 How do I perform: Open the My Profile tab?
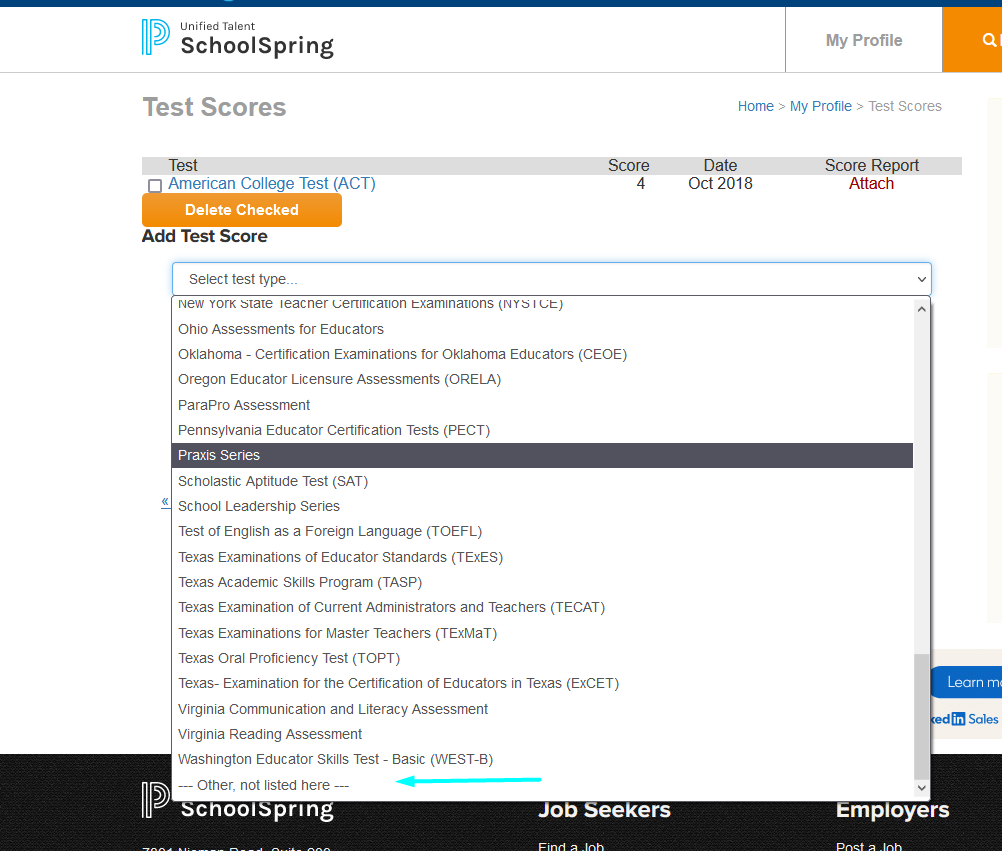pyautogui.click(x=864, y=40)
